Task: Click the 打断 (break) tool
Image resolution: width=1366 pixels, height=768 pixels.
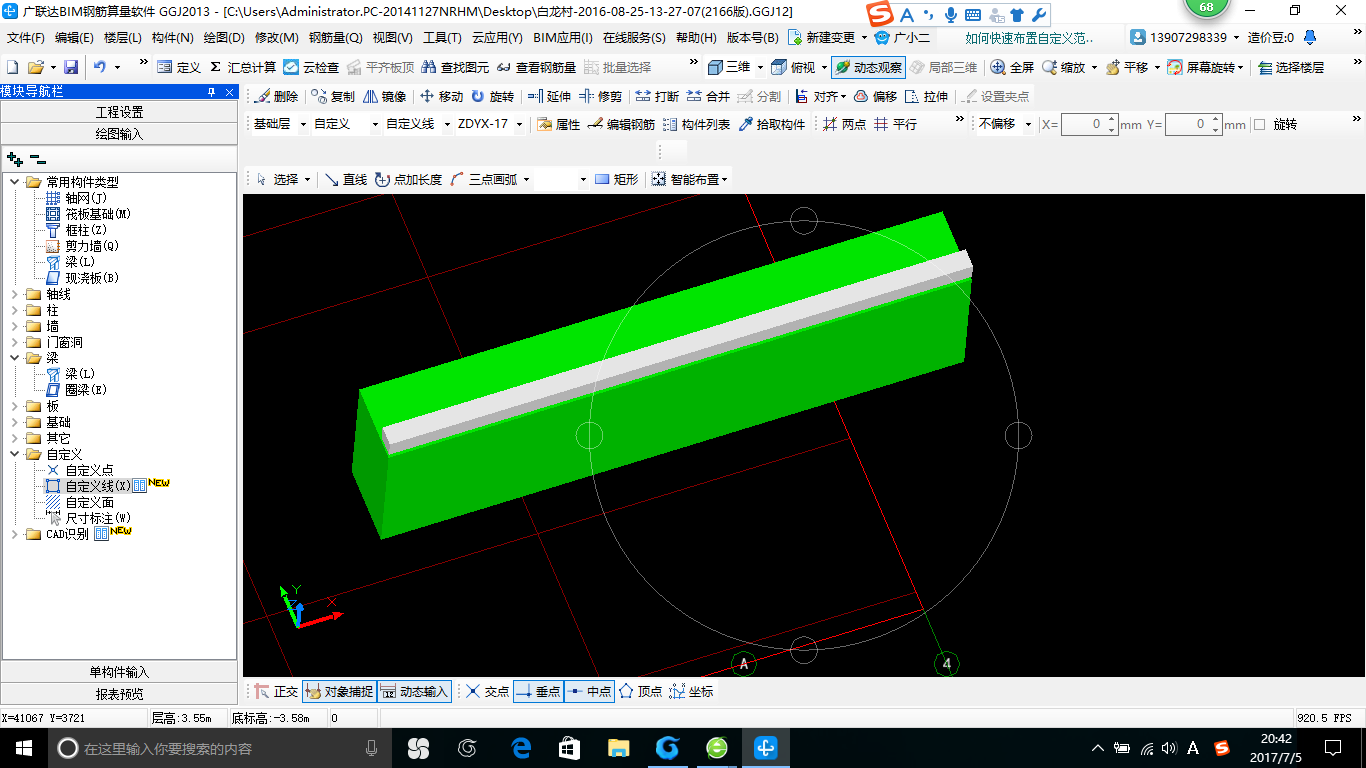Action: pos(657,97)
